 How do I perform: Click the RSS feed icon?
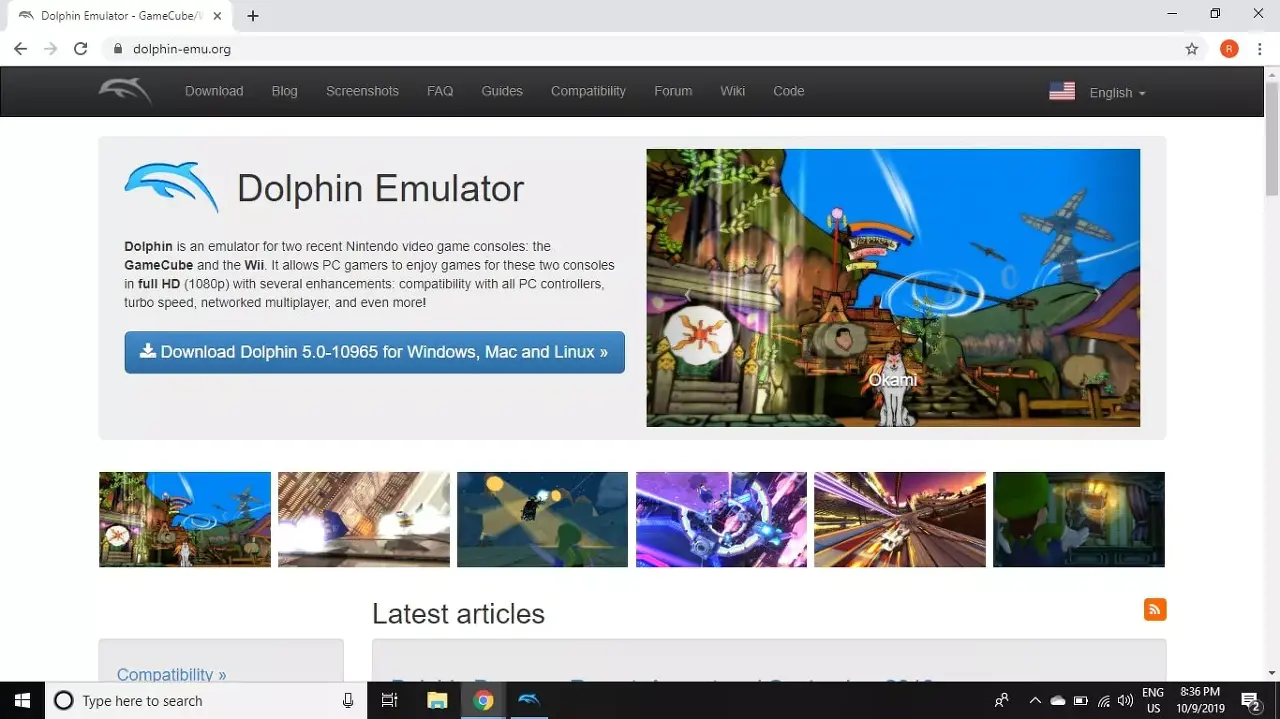1155,609
